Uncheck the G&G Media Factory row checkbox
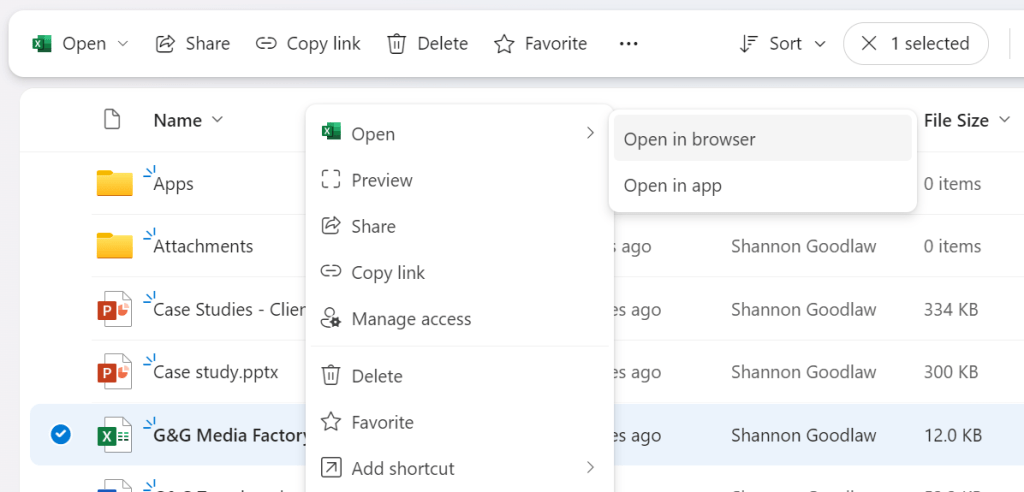 pos(61,434)
